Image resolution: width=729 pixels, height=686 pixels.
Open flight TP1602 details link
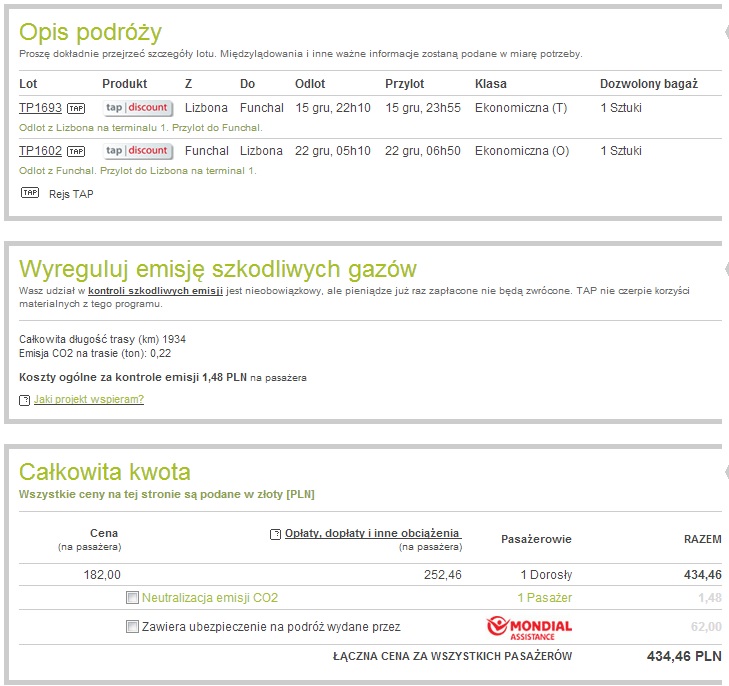tap(40, 151)
